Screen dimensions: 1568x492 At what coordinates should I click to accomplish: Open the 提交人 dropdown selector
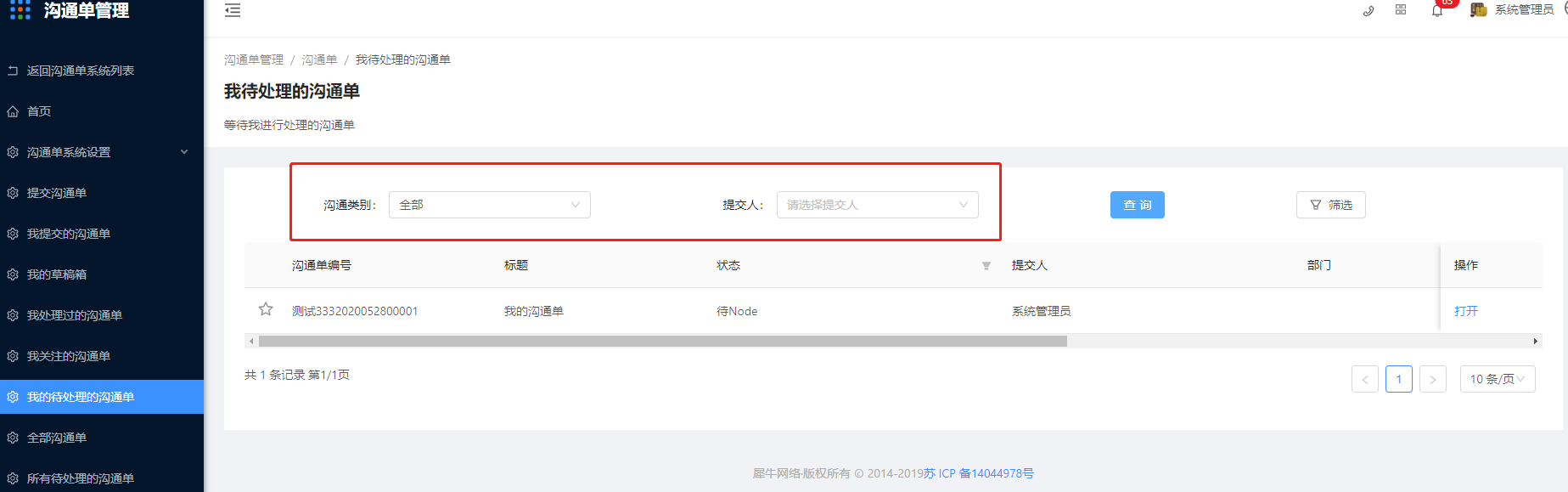click(878, 205)
